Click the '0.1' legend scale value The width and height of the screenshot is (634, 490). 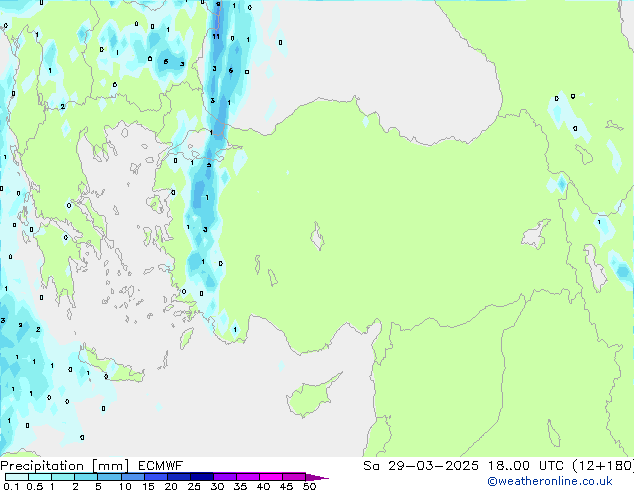click(x=11, y=486)
